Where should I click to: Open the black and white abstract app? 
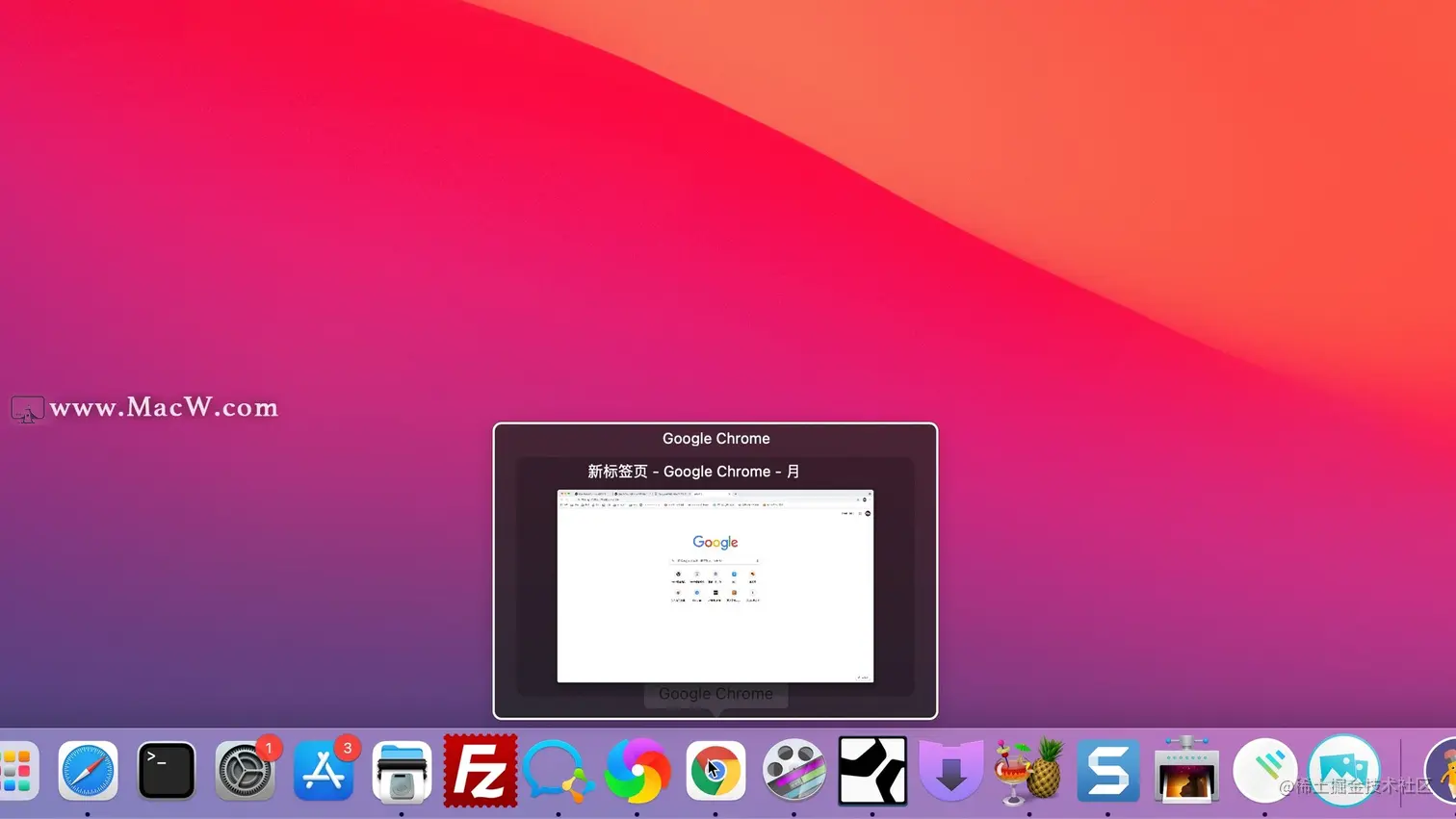pos(872,771)
